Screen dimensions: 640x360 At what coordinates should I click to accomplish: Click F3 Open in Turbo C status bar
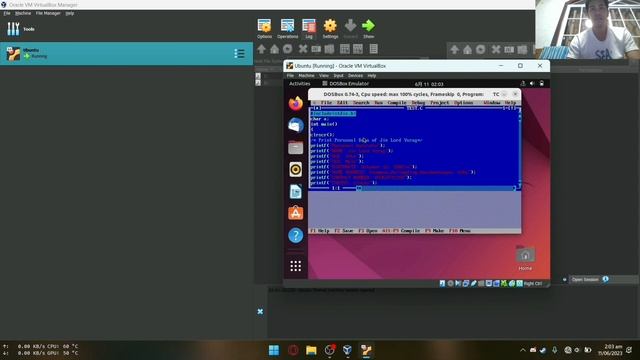tap(368, 231)
